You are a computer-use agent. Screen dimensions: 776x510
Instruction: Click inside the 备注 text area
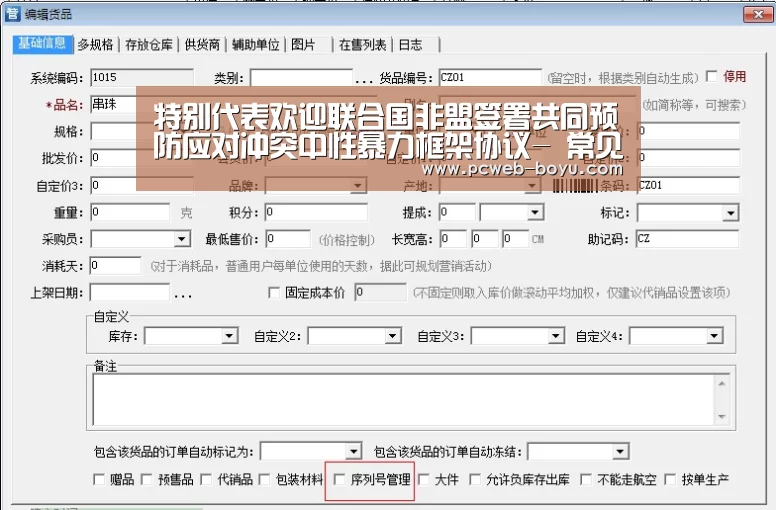pos(403,400)
